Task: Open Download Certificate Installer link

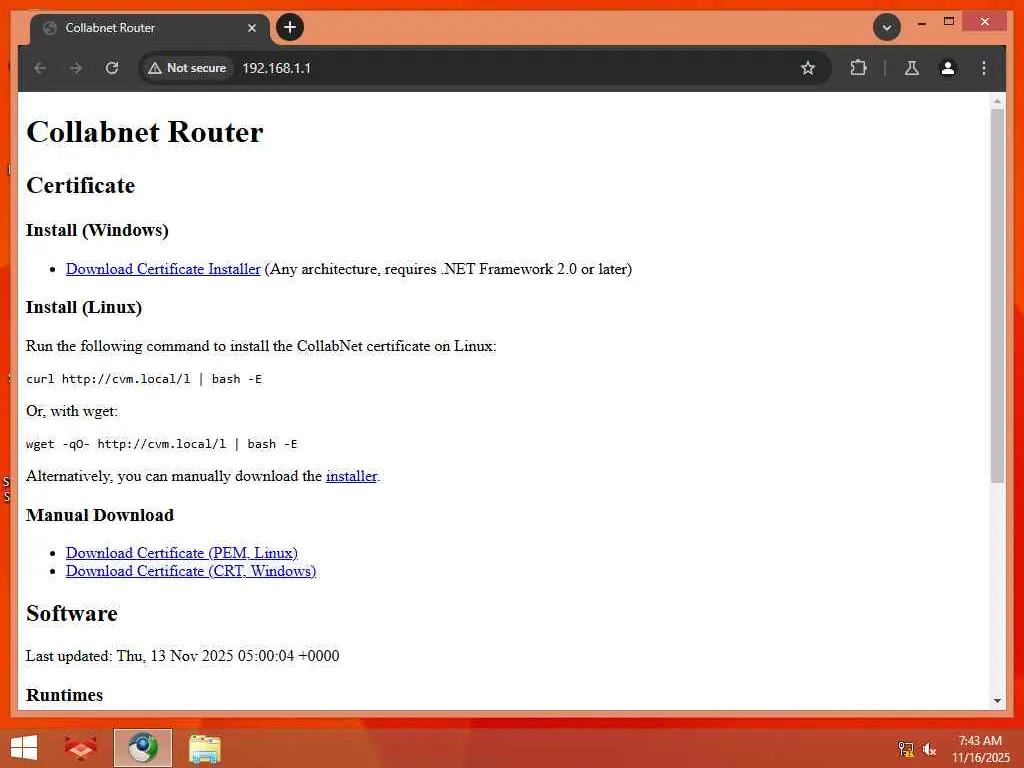Action: pyautogui.click(x=163, y=269)
